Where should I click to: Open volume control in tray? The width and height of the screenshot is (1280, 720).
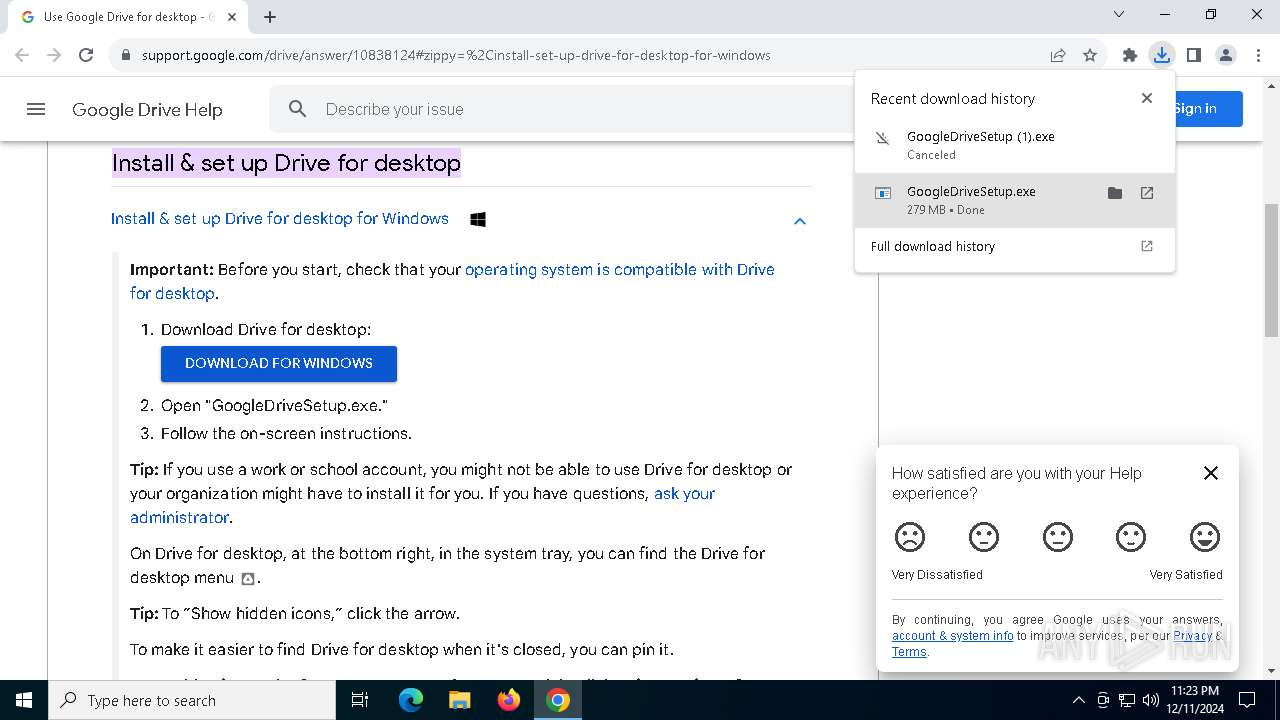coord(1151,700)
